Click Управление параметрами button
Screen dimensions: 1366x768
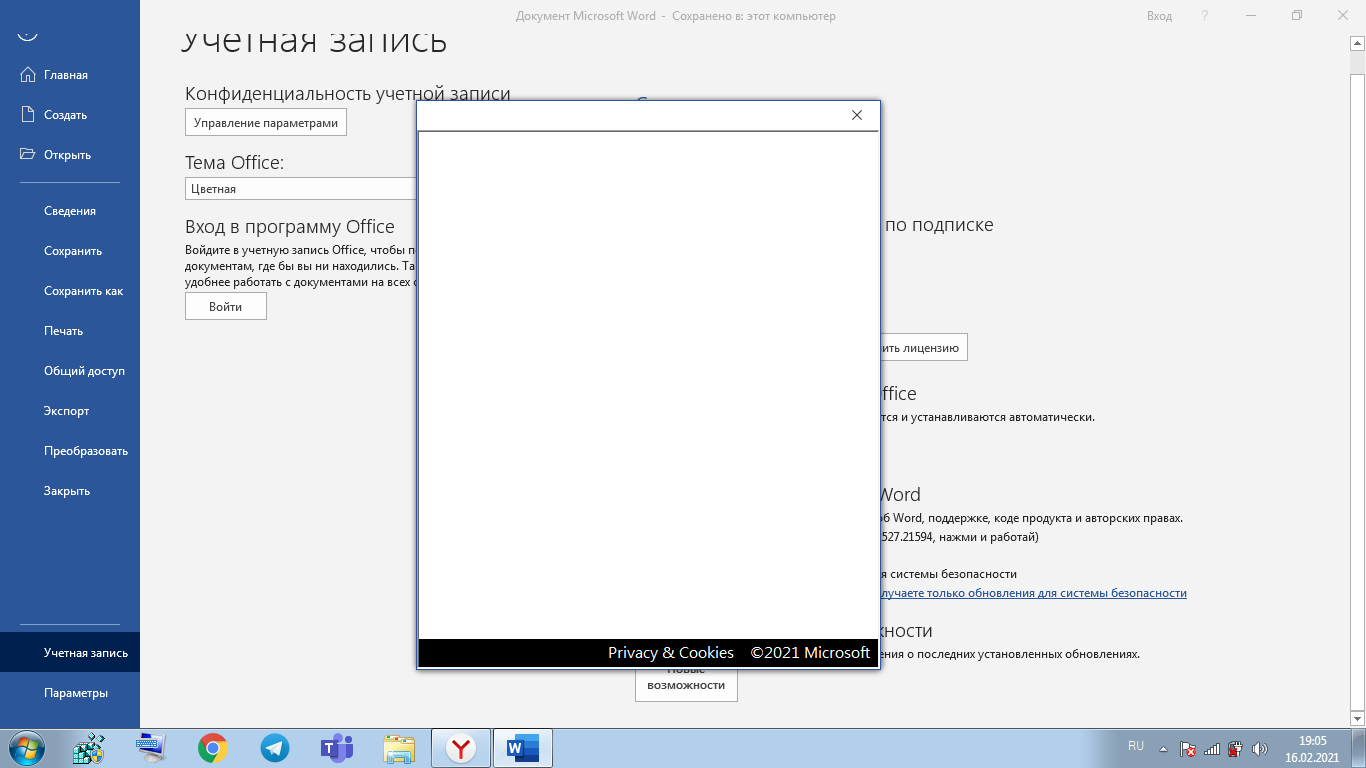pyautogui.click(x=266, y=123)
